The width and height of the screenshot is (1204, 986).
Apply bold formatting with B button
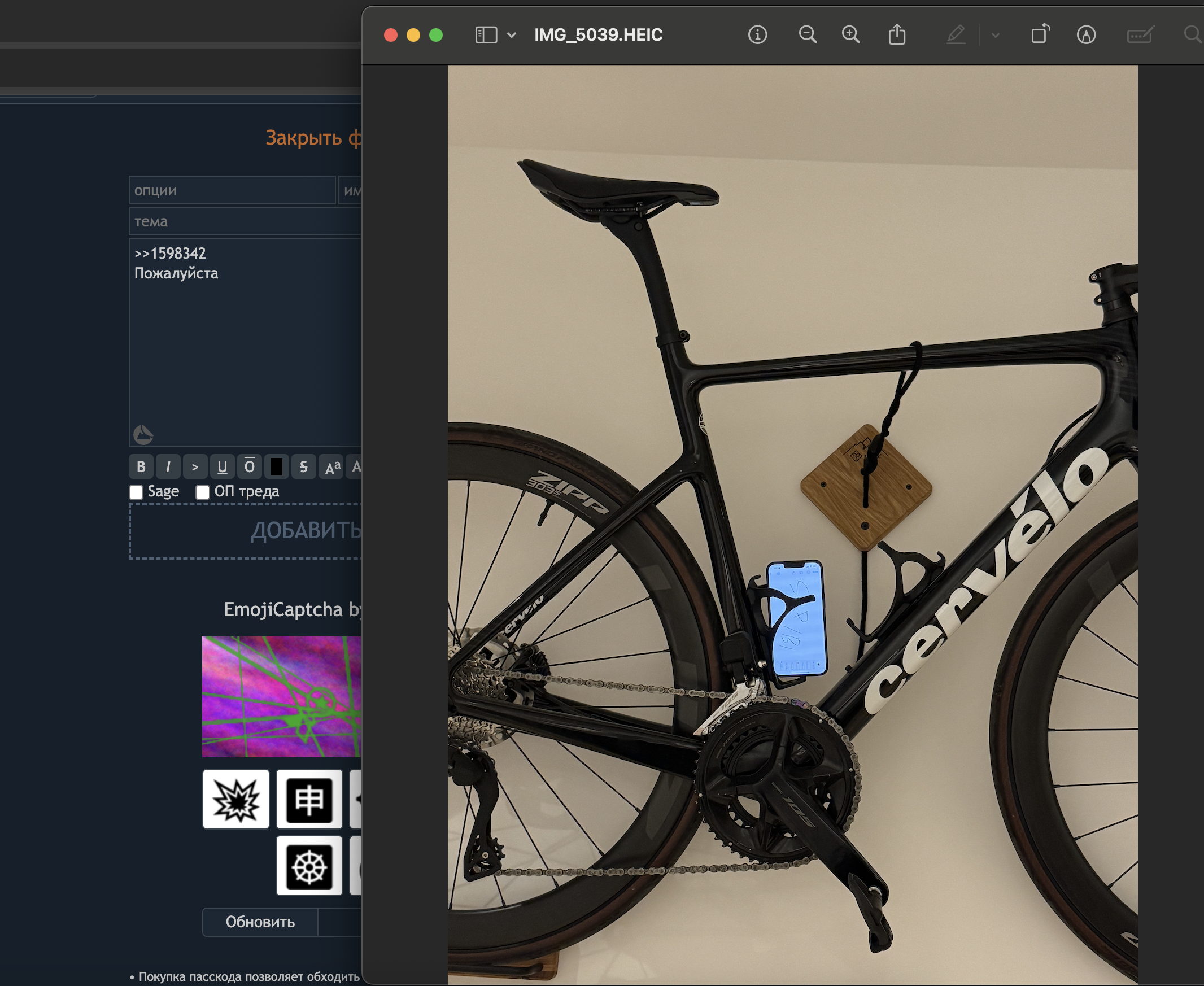tap(141, 467)
